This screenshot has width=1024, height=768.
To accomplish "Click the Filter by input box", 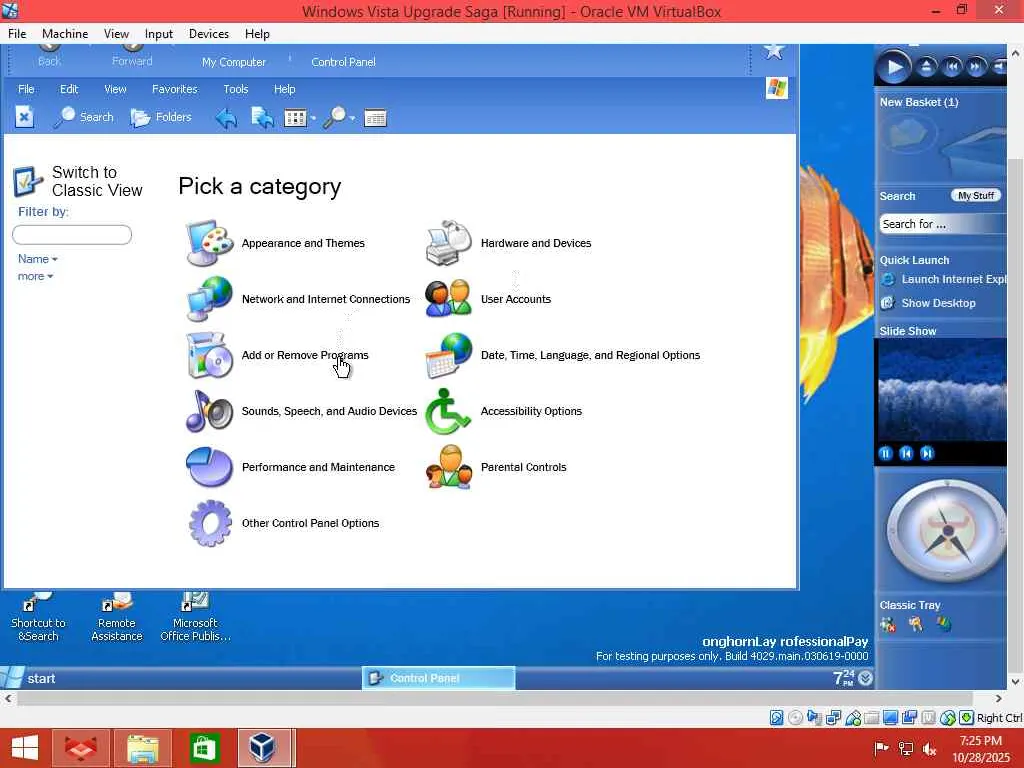I will pyautogui.click(x=72, y=234).
